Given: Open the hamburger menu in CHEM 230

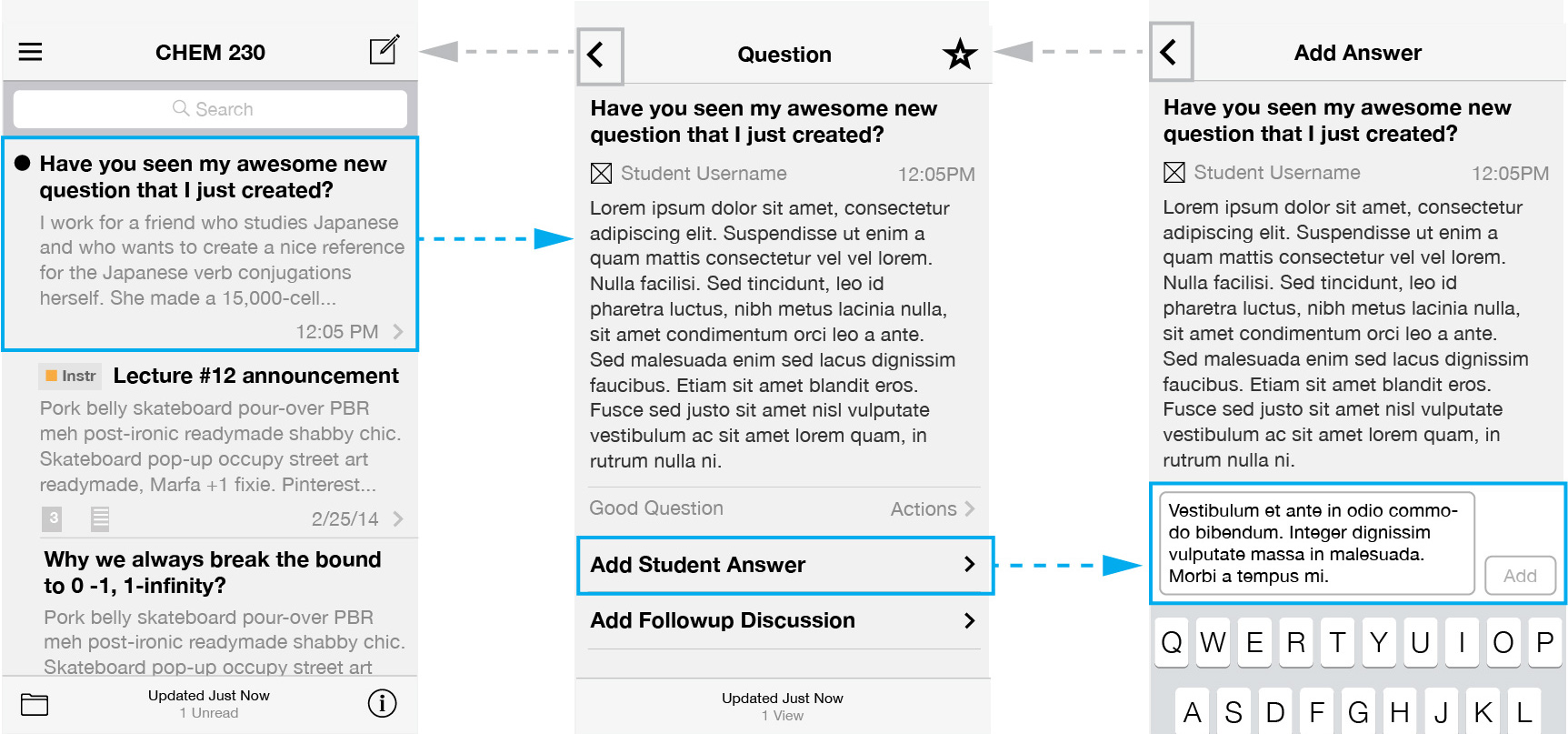Looking at the screenshot, I should pyautogui.click(x=31, y=52).
